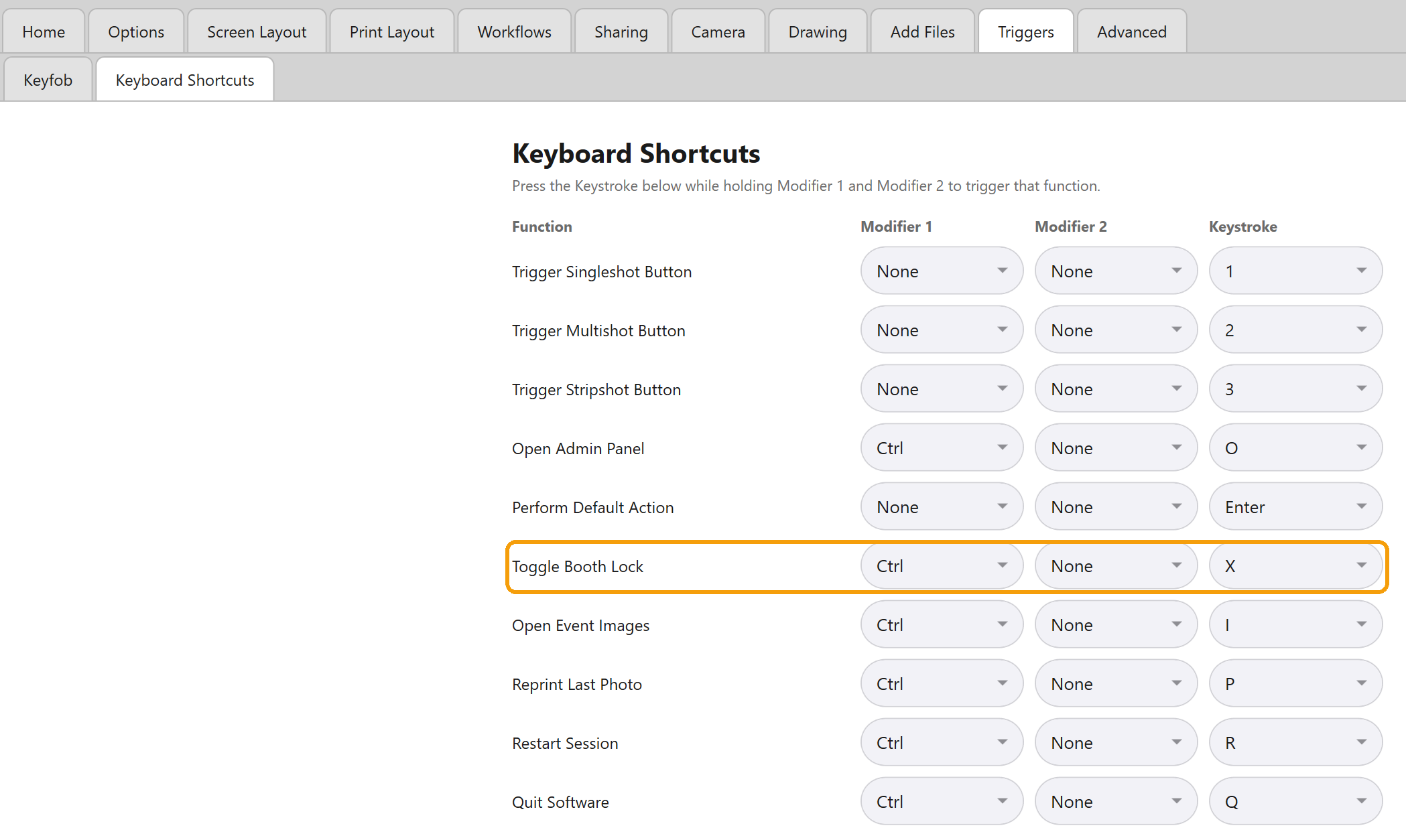The height and width of the screenshot is (840, 1406).
Task: Open Ctrl Modifier 1 dropdown for Quit Software
Action: (942, 801)
